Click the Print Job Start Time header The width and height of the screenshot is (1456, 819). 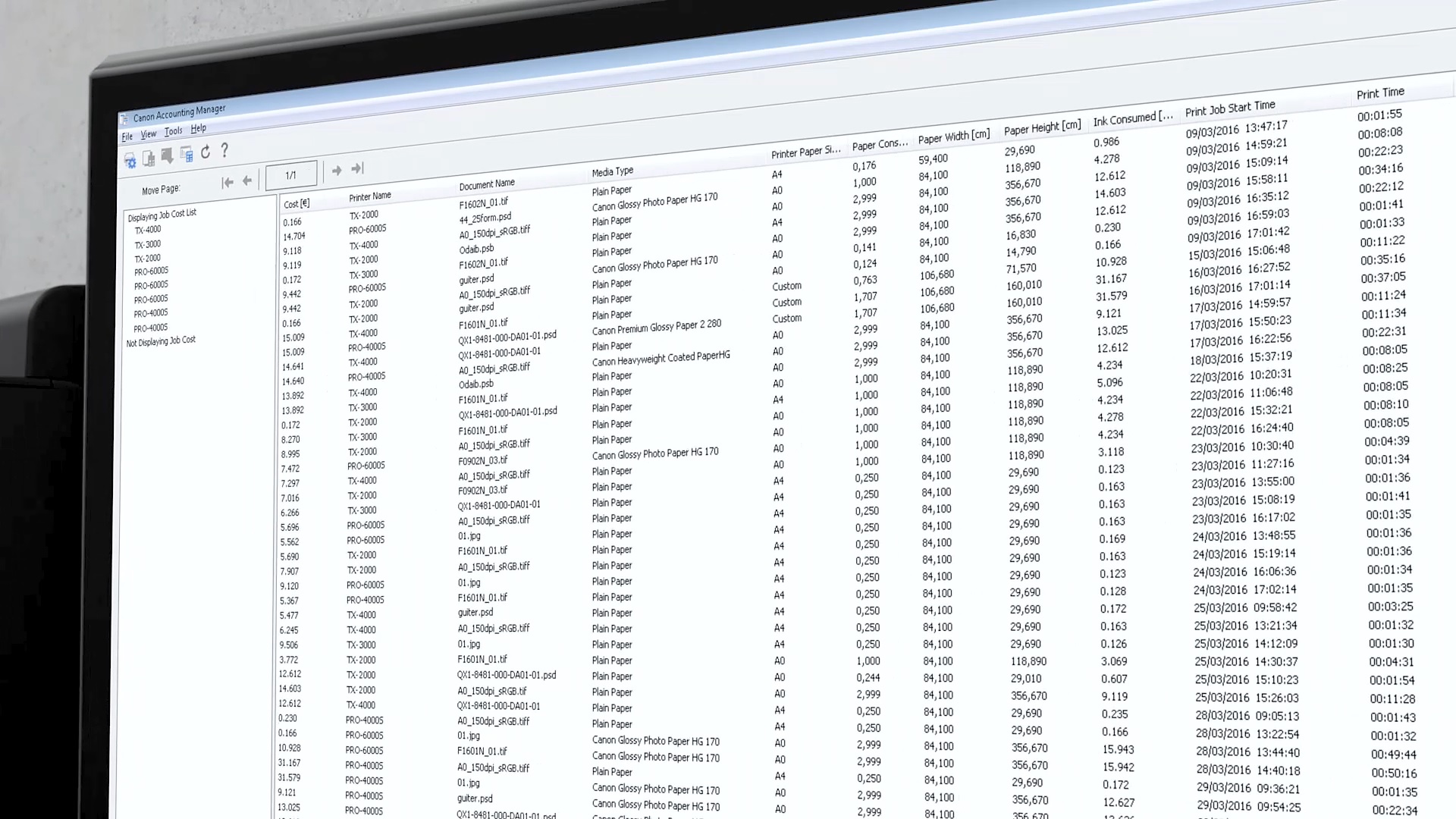pyautogui.click(x=1230, y=108)
